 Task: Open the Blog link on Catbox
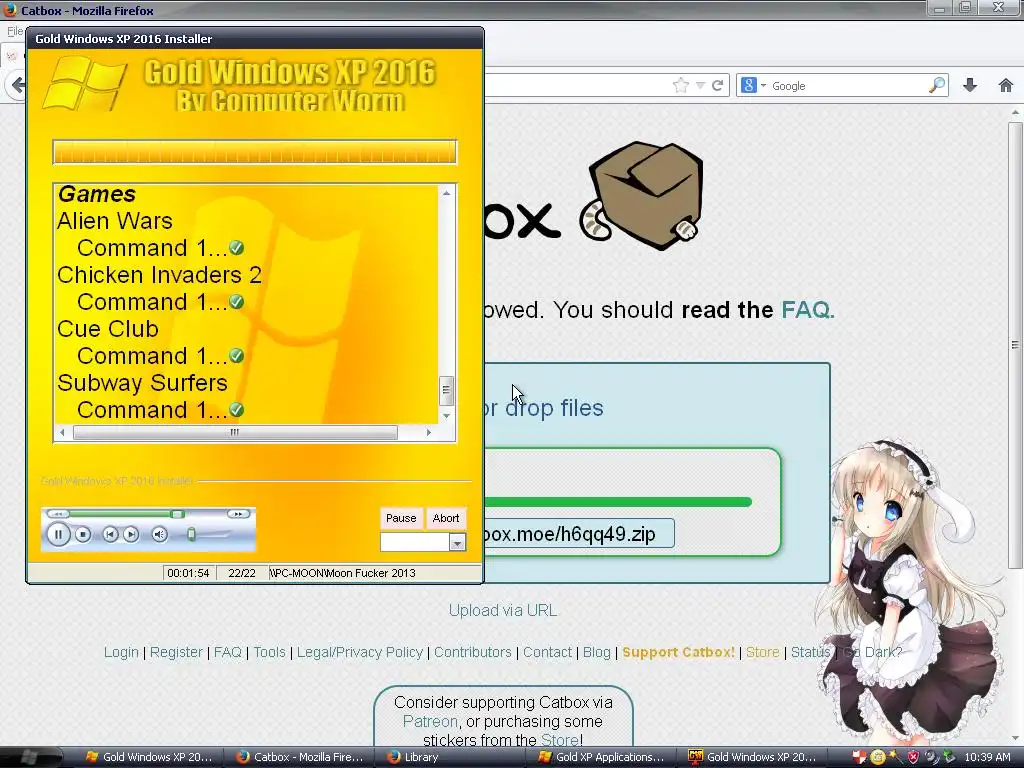tap(596, 652)
